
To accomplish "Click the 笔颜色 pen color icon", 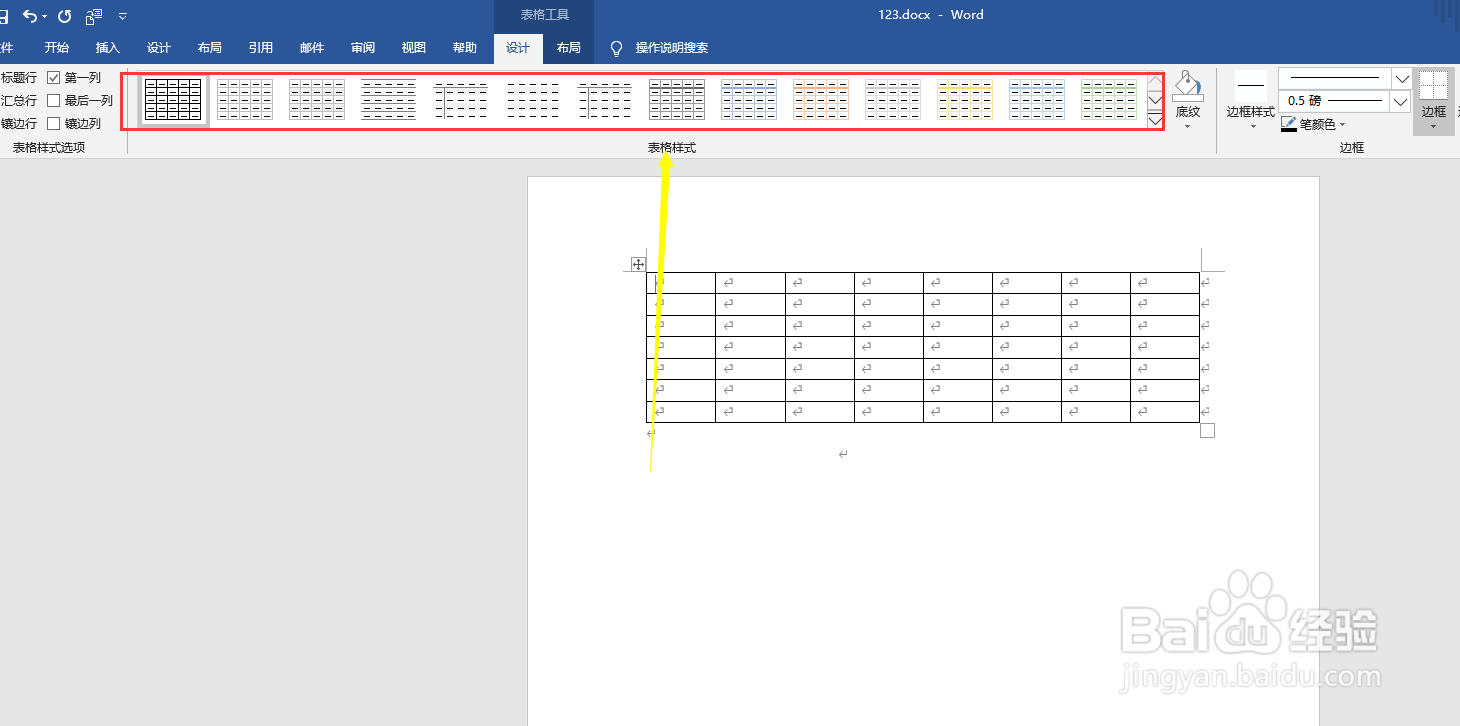I will 1289,124.
